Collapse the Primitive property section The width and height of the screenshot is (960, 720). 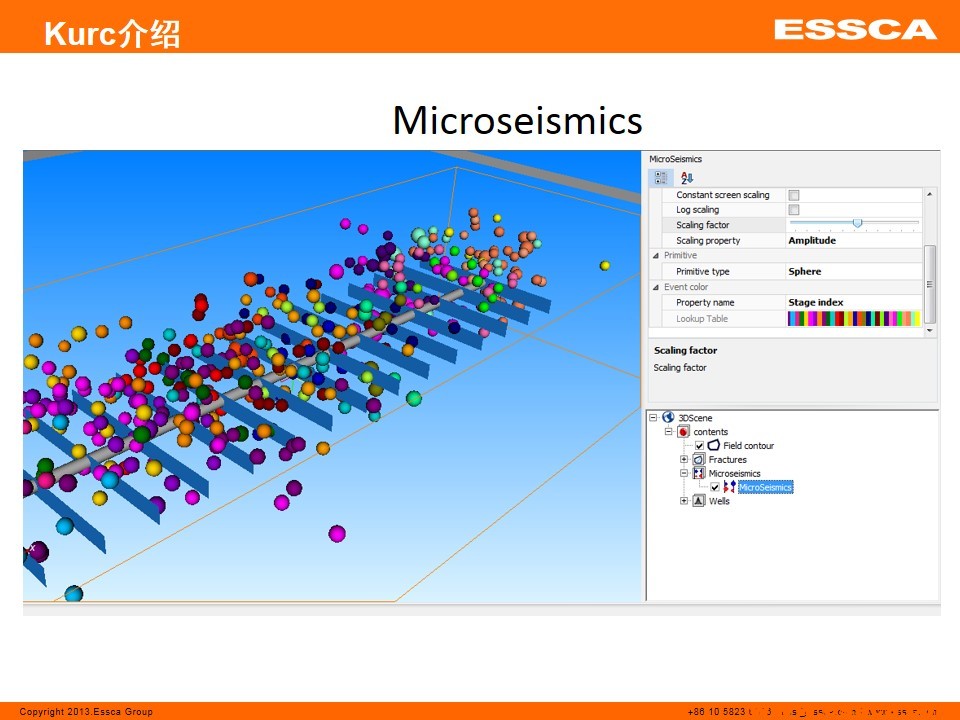point(656,256)
